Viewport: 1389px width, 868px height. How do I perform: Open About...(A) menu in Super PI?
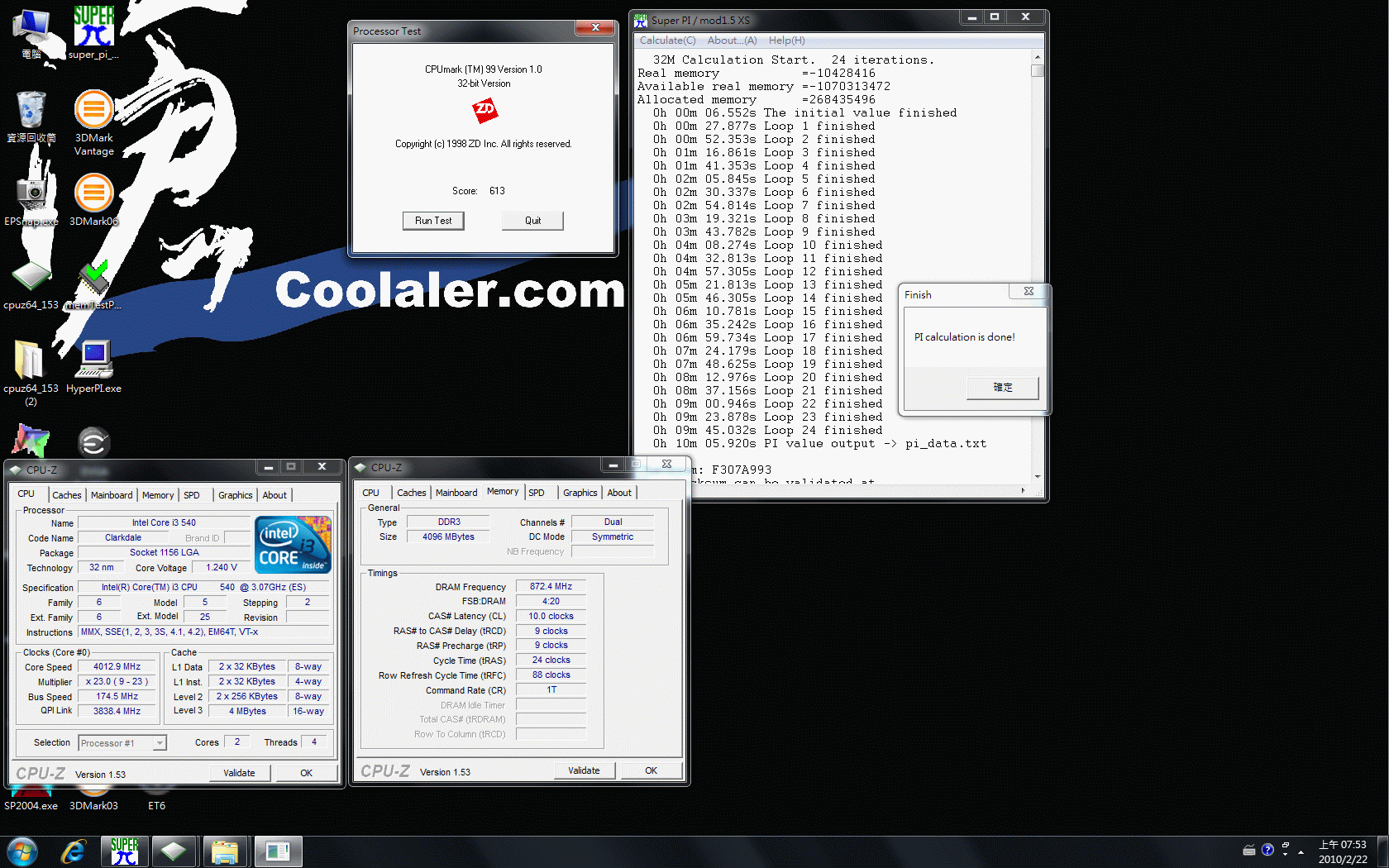pos(733,41)
